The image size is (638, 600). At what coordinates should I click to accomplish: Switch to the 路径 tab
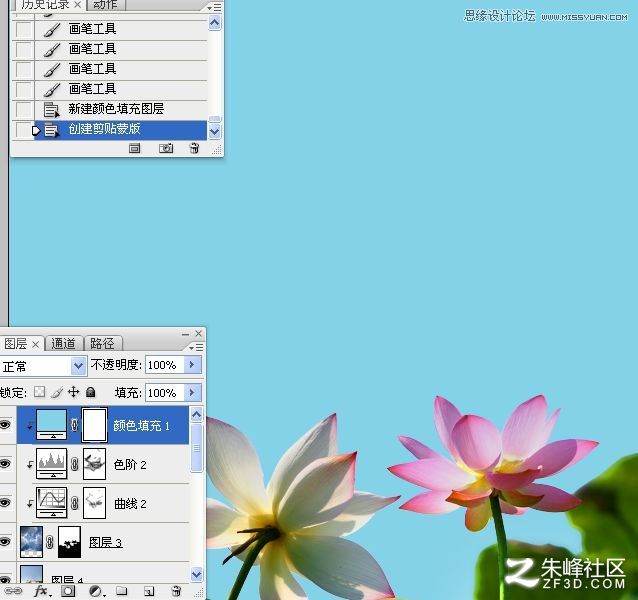click(103, 344)
